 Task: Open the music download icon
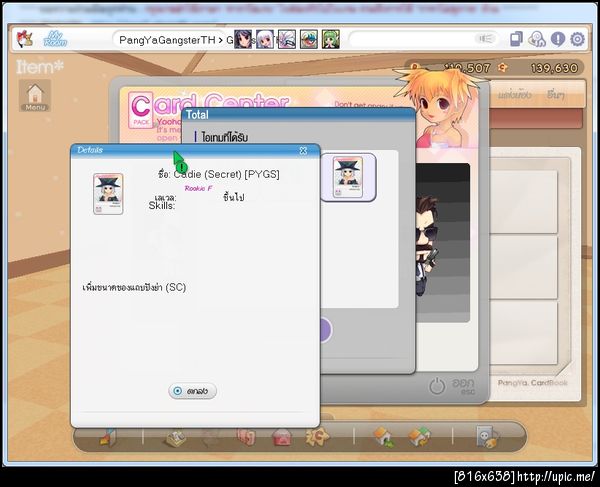tap(537, 39)
